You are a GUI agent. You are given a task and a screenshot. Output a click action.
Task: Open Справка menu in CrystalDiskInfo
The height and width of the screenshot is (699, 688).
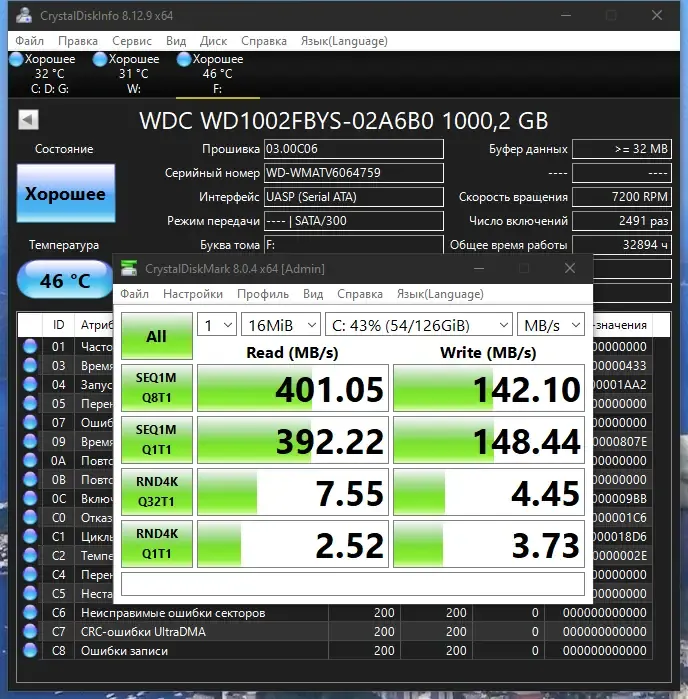264,41
